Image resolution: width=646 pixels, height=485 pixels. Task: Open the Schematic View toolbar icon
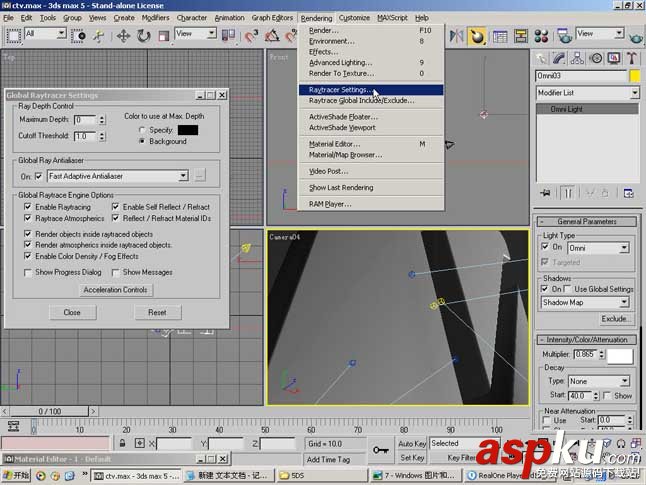point(521,36)
